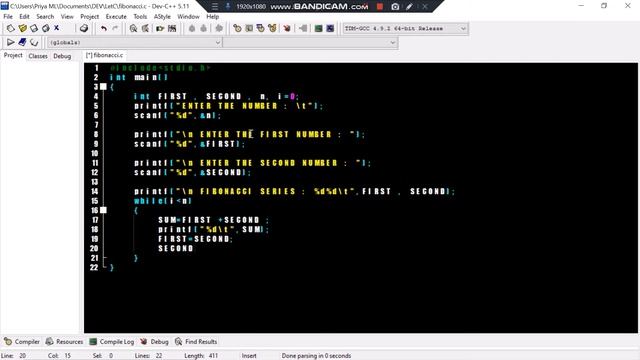Click the Print icon
Screen dimensions: 640x360
click(x=84, y=28)
